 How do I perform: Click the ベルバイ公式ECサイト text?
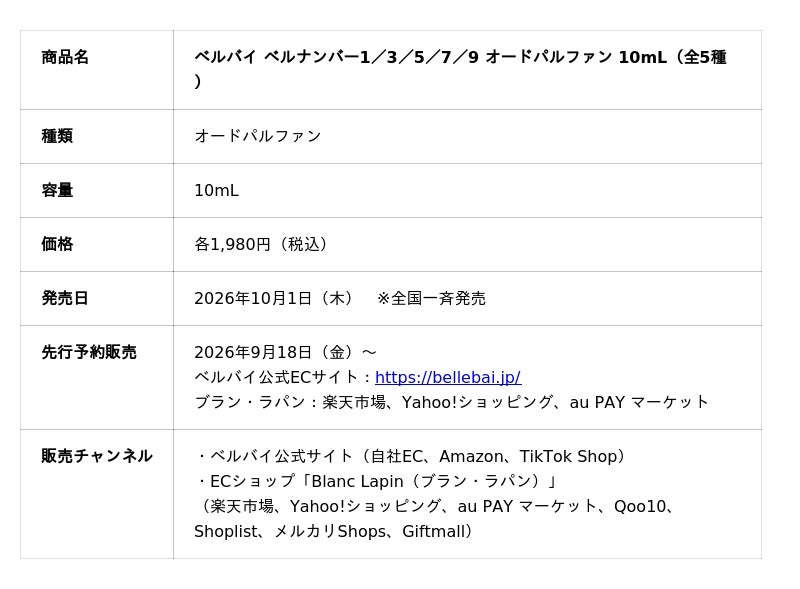click(x=276, y=377)
